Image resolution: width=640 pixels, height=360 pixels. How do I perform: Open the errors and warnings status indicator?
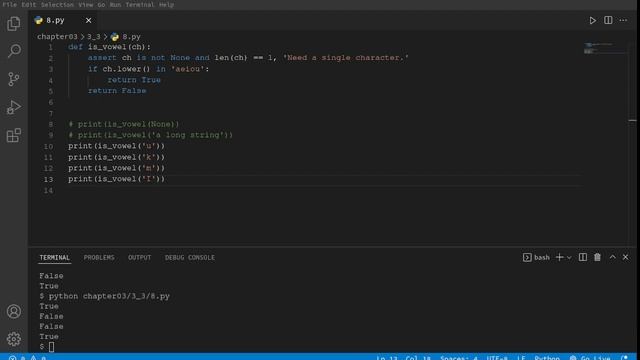(27, 357)
